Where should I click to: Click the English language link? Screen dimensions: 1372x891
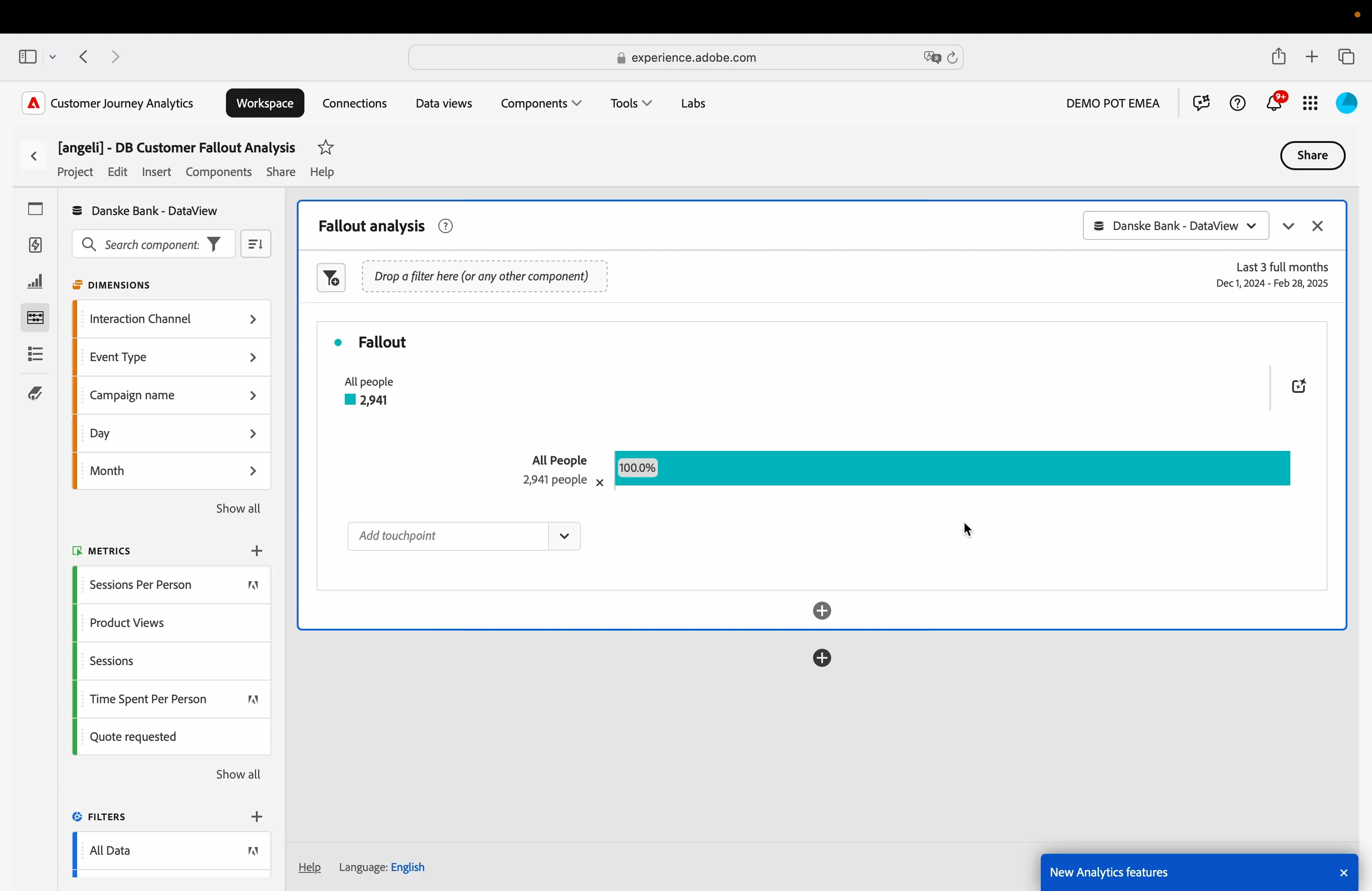click(x=407, y=867)
